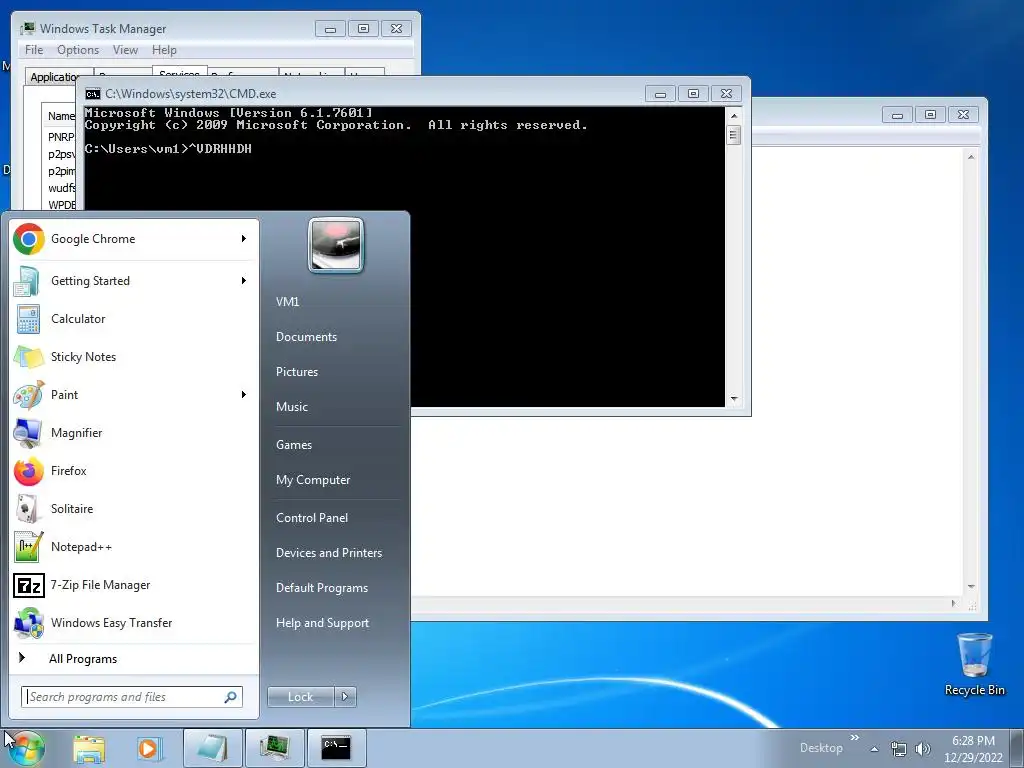Click Desktop toolbar label on taskbar
The image size is (1024, 768).
821,748
